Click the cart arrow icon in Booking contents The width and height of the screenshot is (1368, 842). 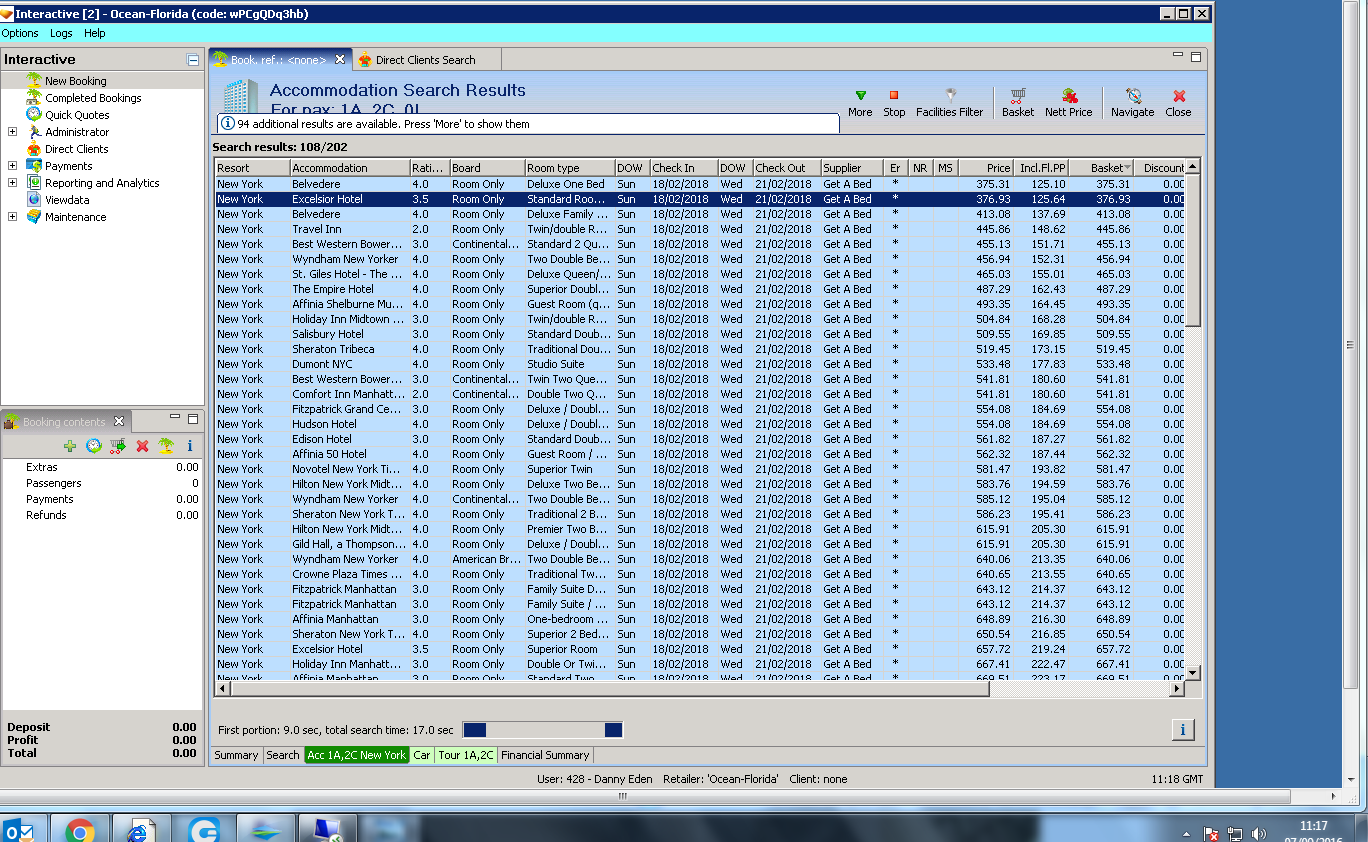[x=118, y=446]
